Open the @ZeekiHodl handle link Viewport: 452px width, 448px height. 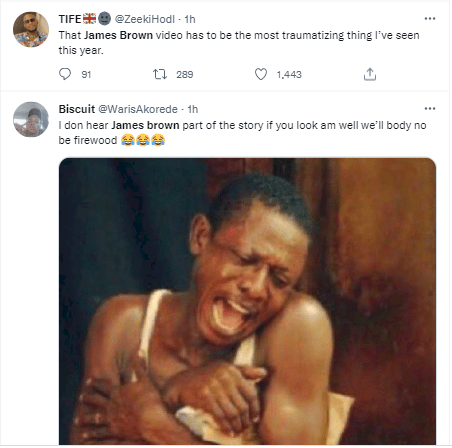[145, 19]
